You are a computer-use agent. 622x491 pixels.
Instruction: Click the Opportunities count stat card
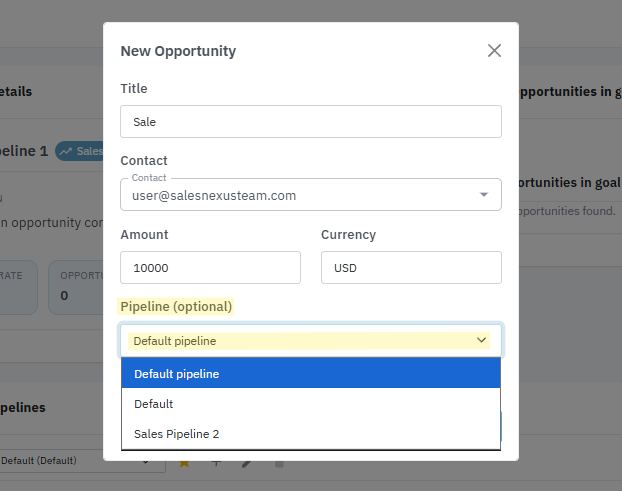[x=80, y=286]
